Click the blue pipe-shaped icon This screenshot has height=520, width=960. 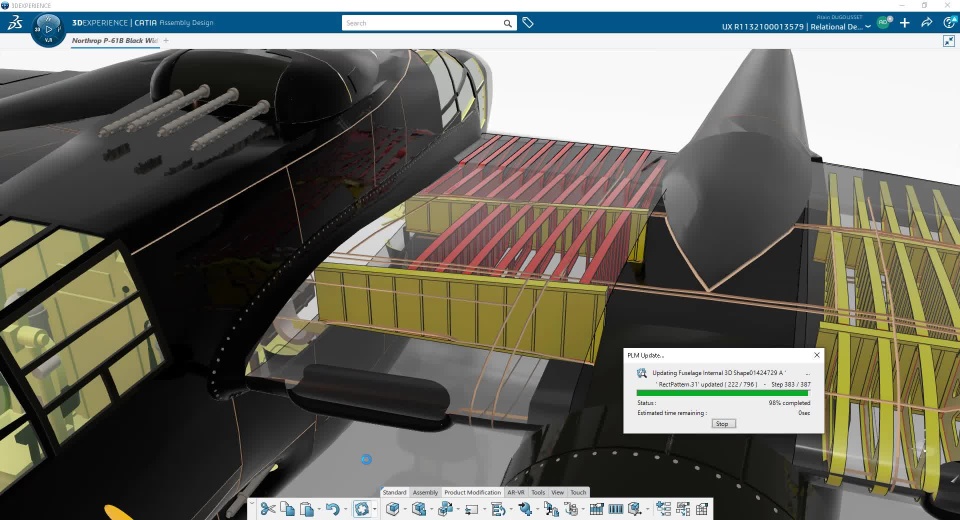[x=525, y=509]
